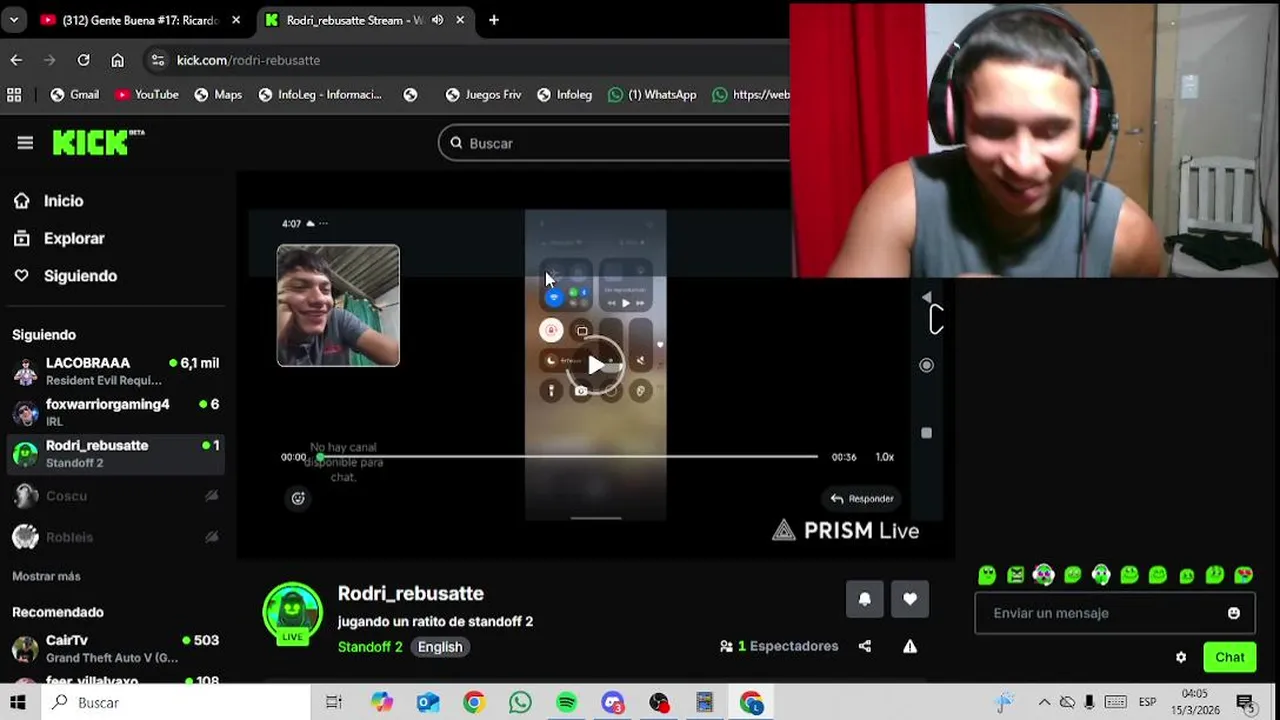Image resolution: width=1280 pixels, height=720 pixels.
Task: Seek on the video progress bar
Action: point(569,457)
